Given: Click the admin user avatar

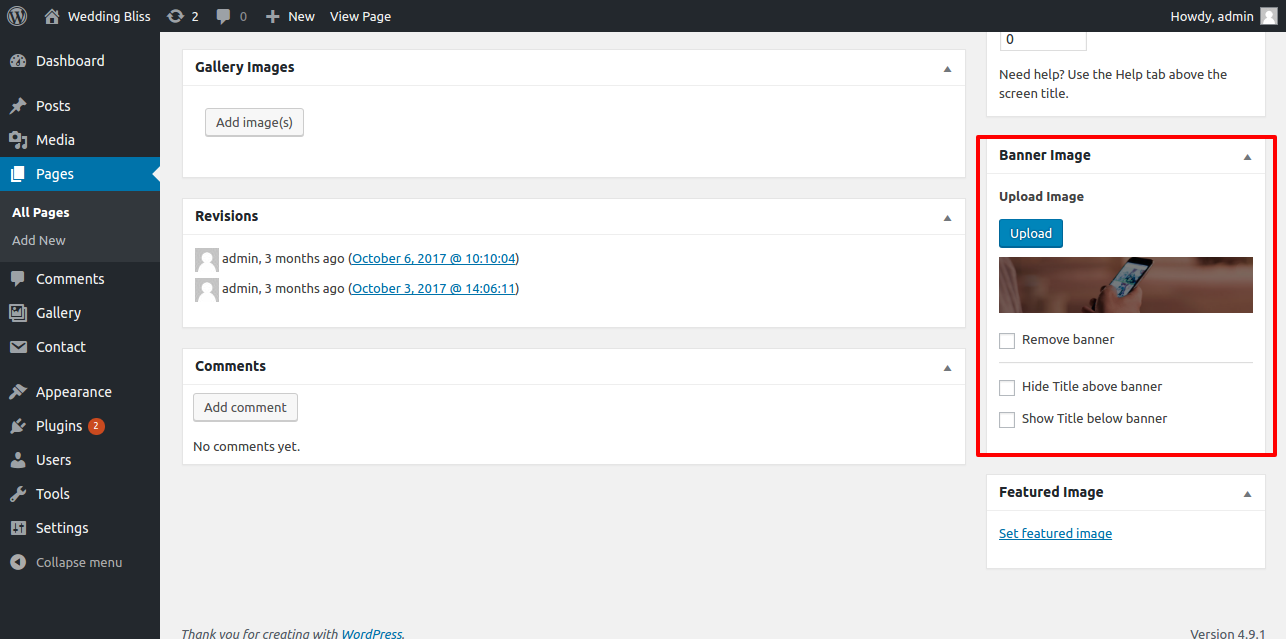Looking at the screenshot, I should point(1268,16).
